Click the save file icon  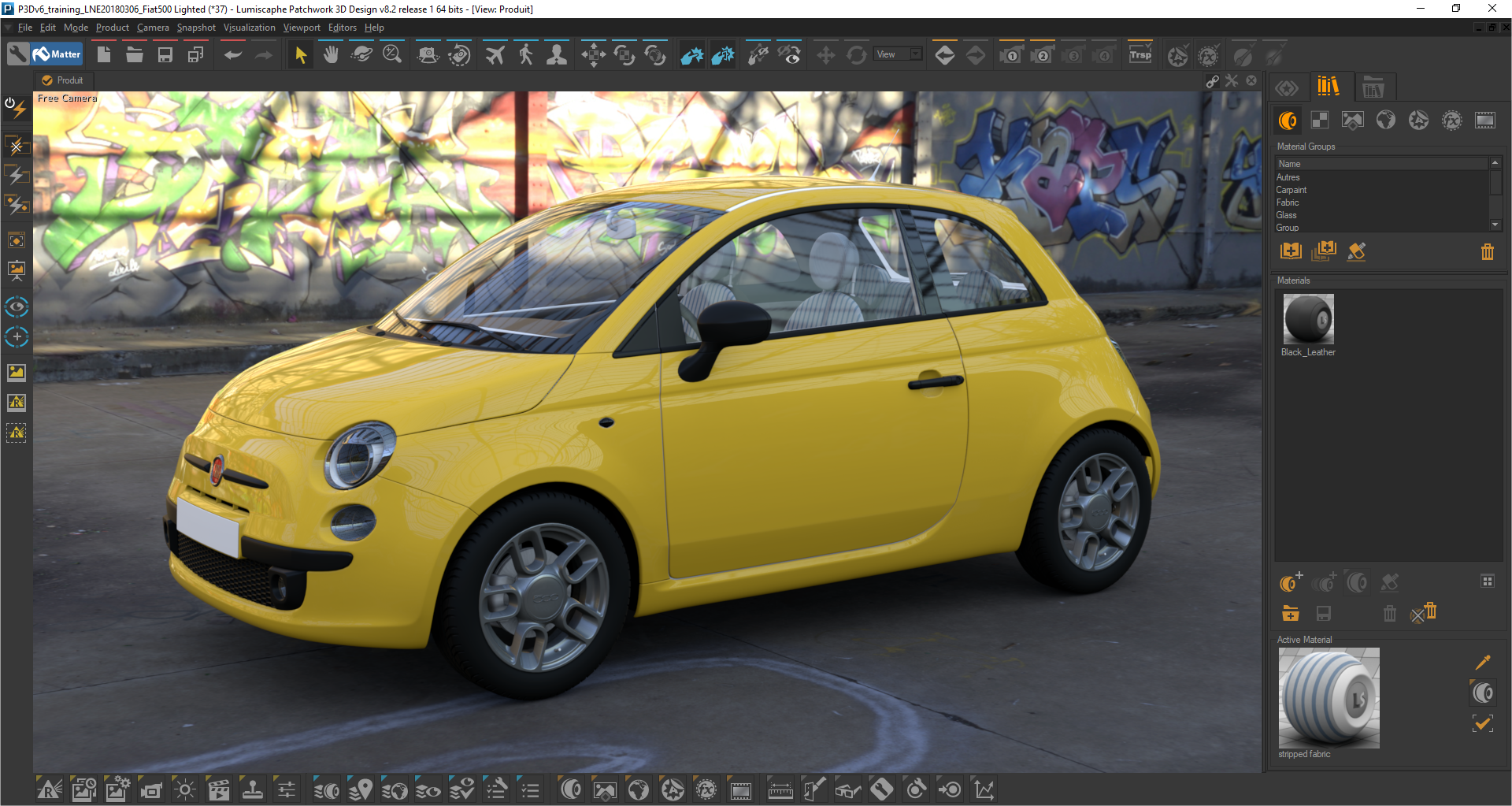tap(165, 55)
